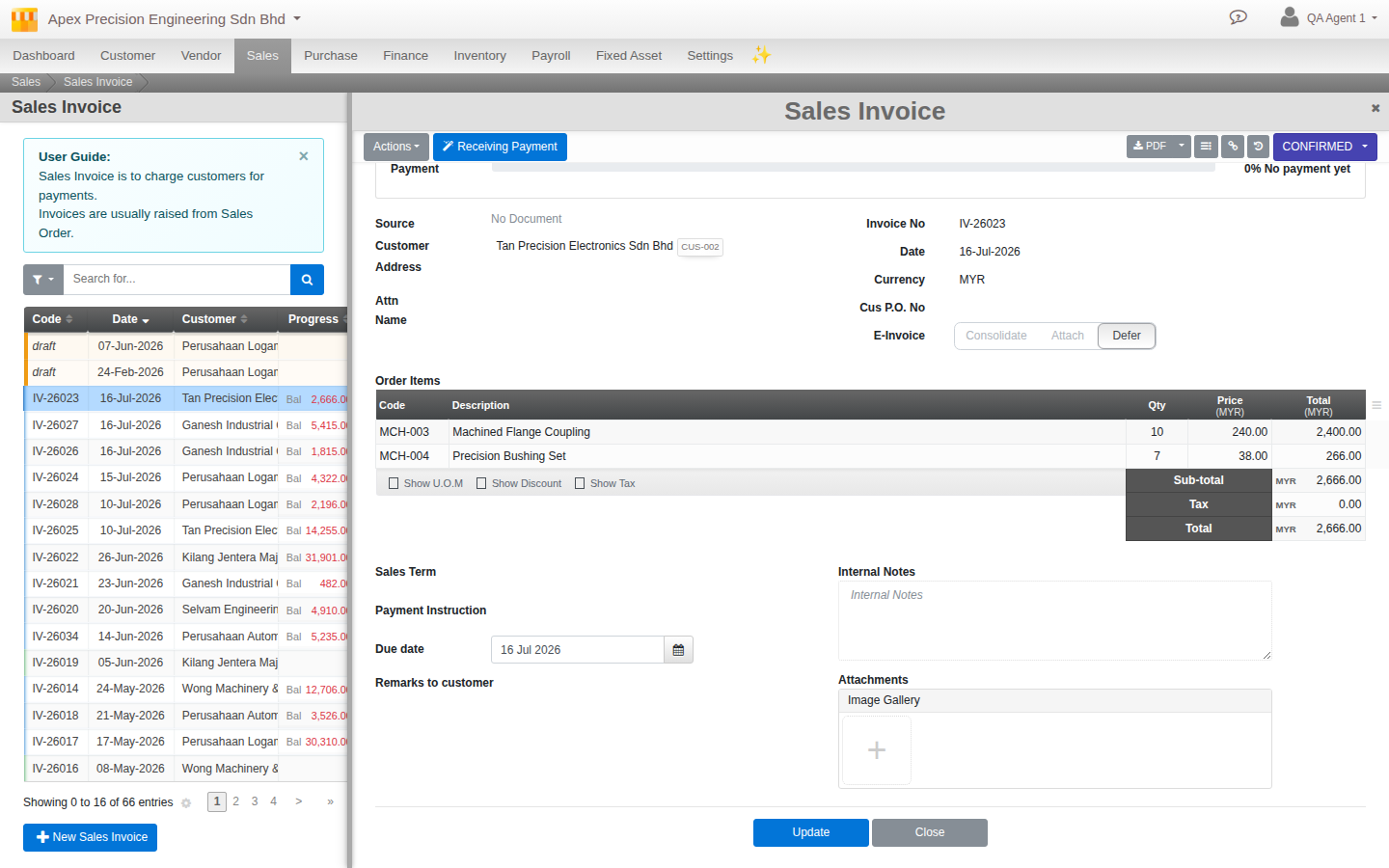Click the search magnifier button
The image size is (1389, 868).
307,280
